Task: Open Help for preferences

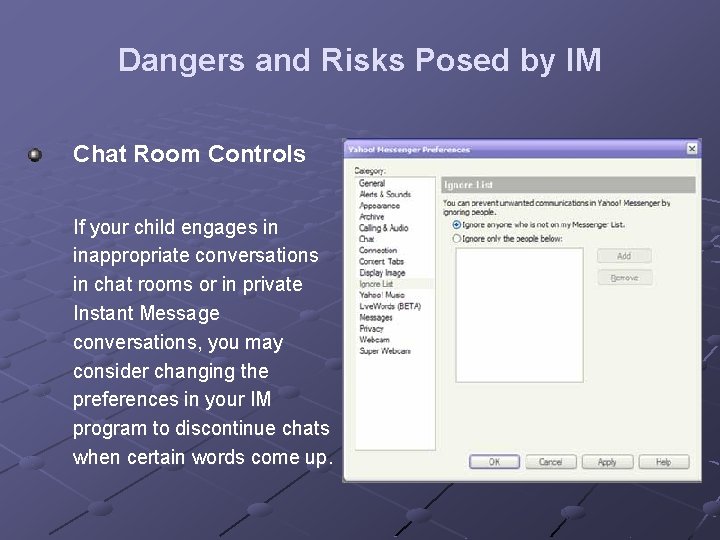Action: click(x=664, y=461)
